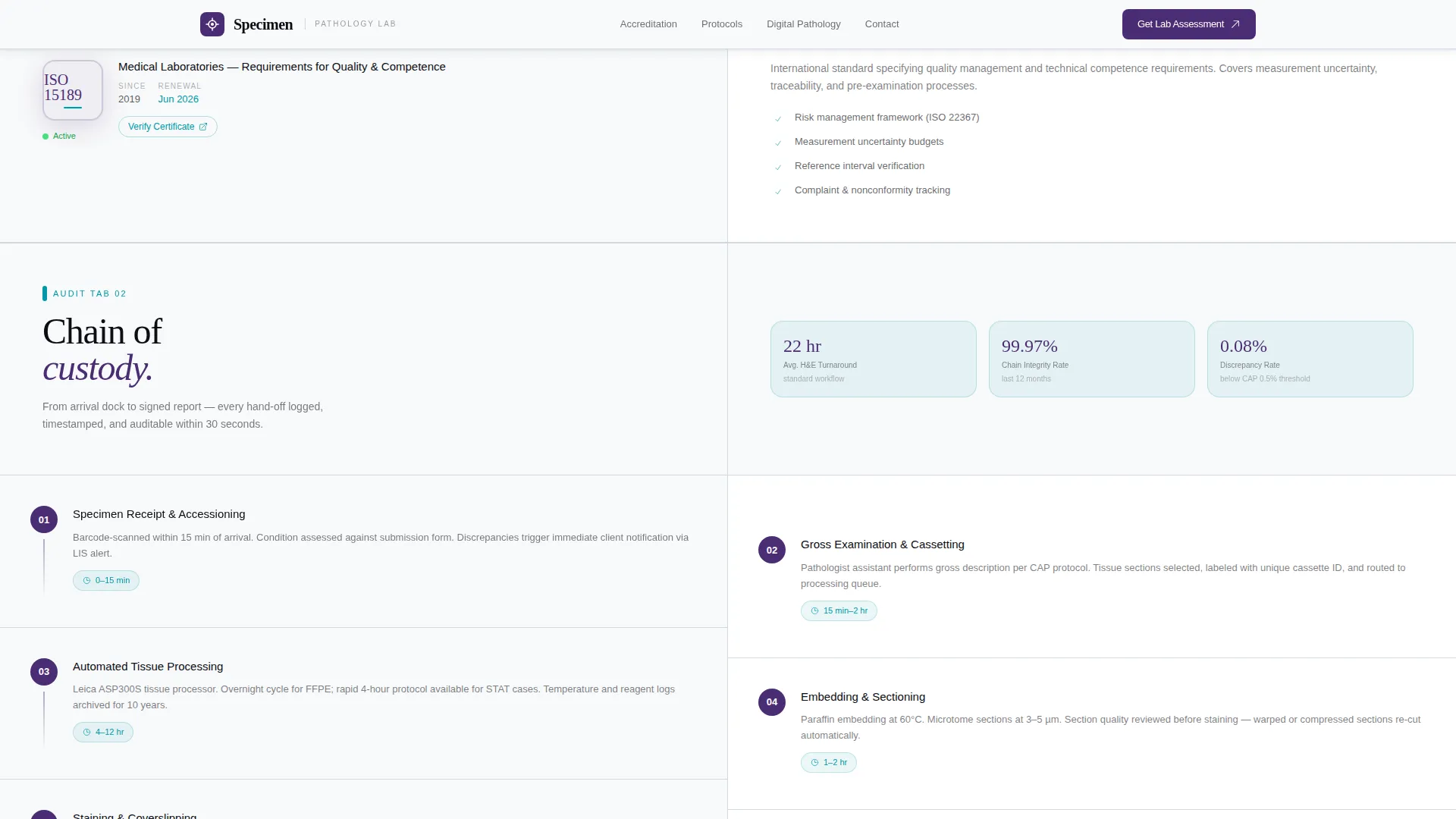Click the Verify Certificate link

coord(168,127)
